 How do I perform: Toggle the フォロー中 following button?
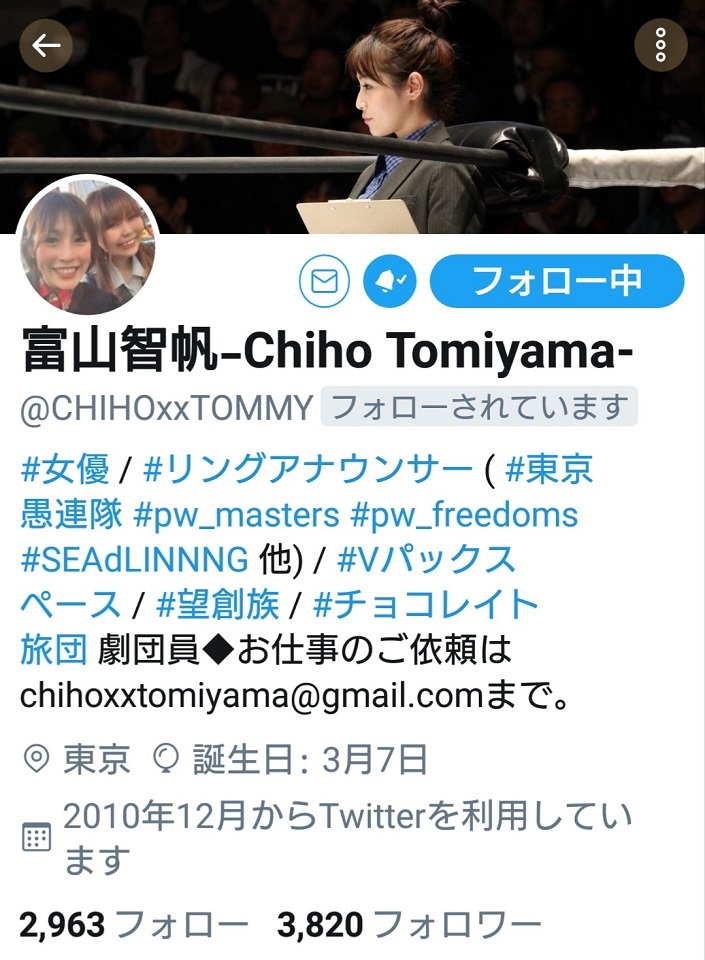[x=557, y=282]
